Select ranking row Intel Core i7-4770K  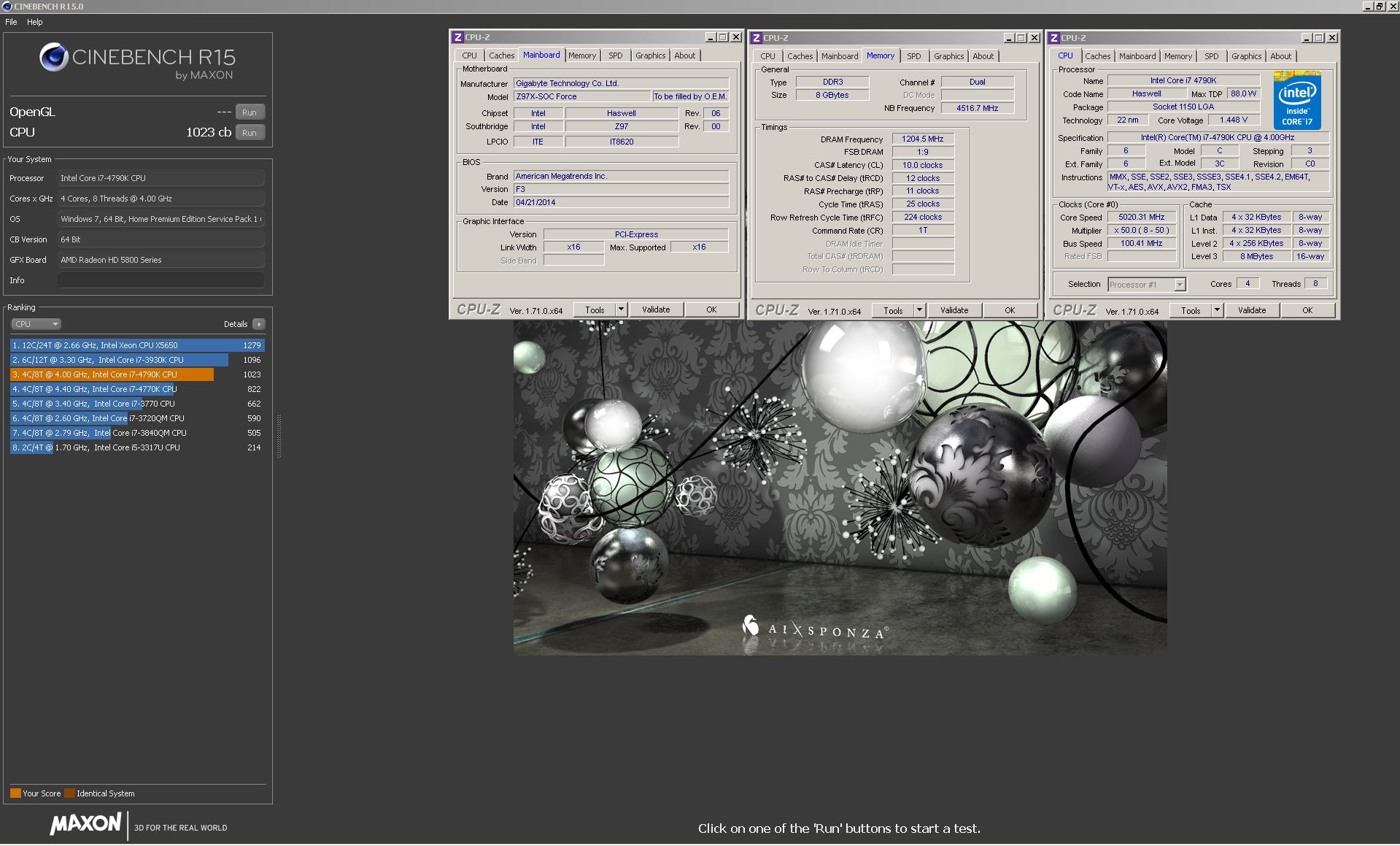[x=137, y=389]
